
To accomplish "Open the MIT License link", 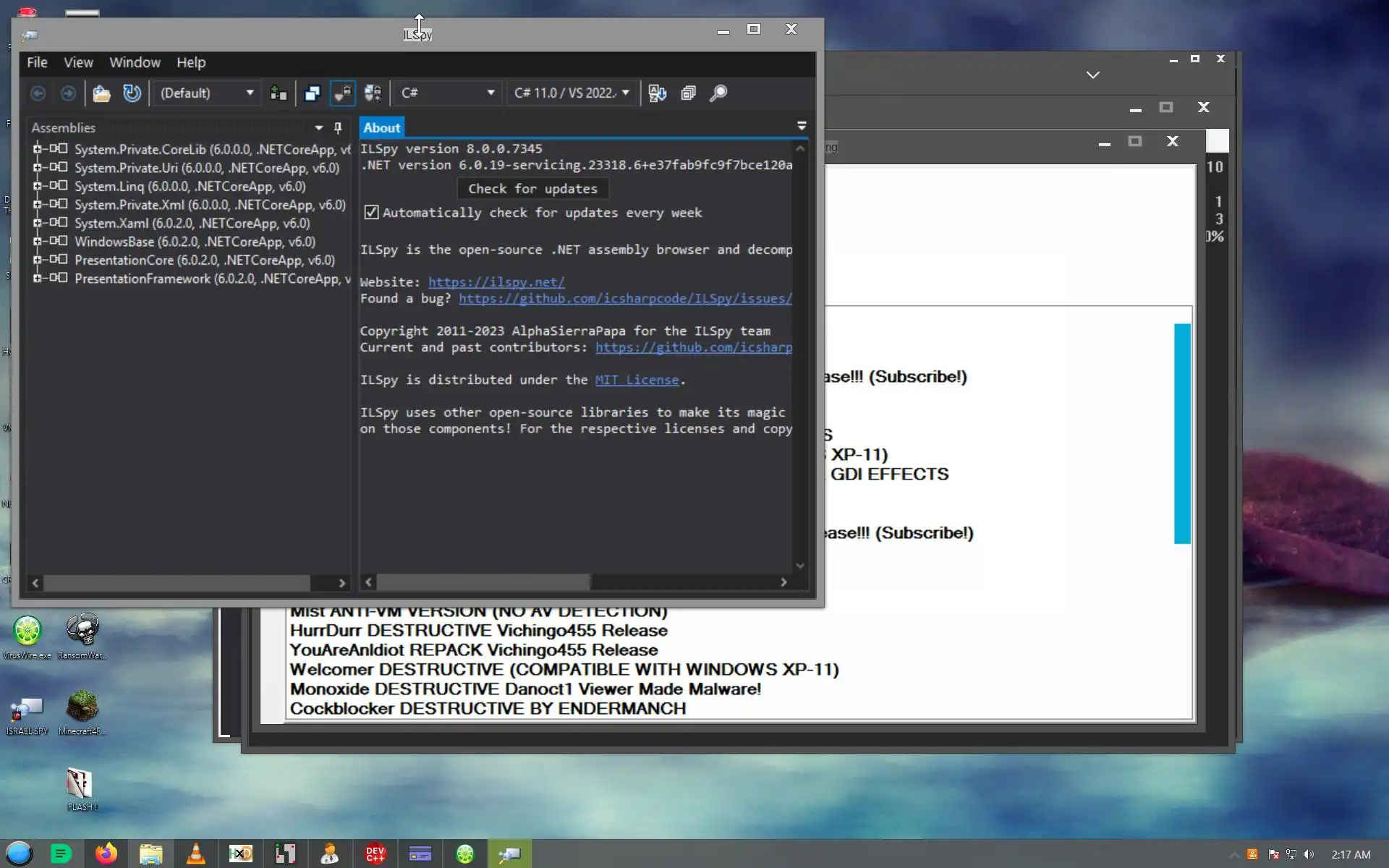I will coord(637,380).
